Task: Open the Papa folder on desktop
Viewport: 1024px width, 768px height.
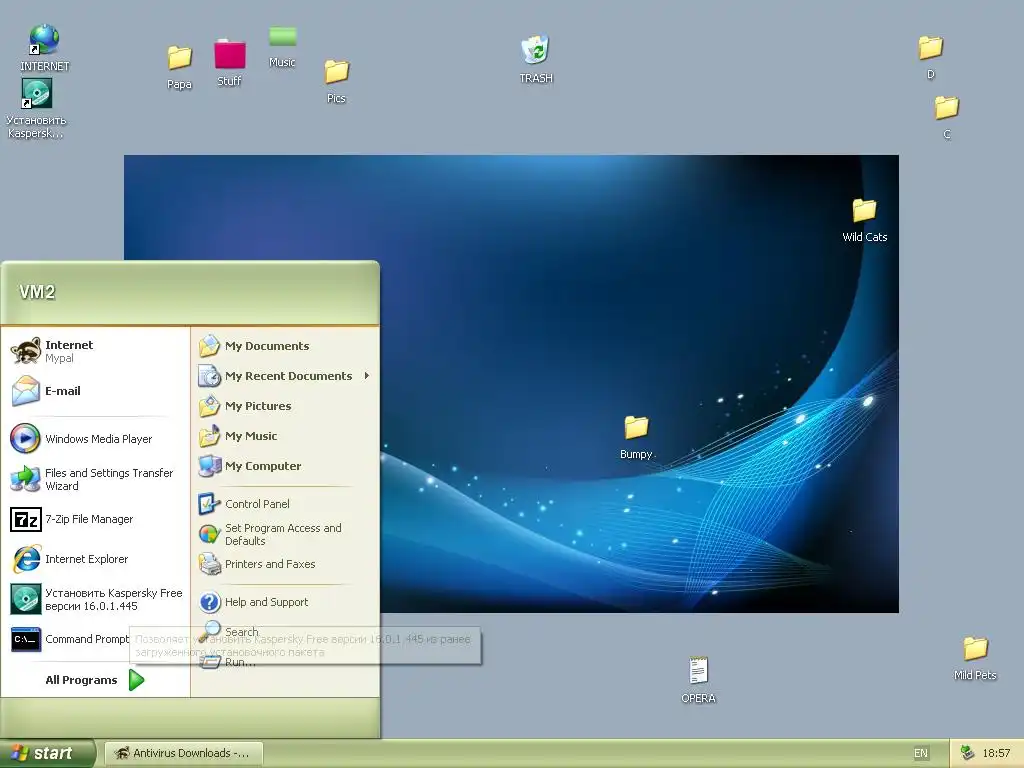Action: coord(180,67)
